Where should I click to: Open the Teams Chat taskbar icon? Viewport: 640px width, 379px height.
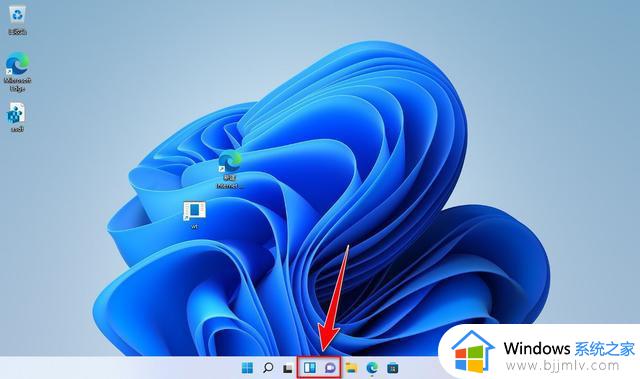pyautogui.click(x=330, y=368)
